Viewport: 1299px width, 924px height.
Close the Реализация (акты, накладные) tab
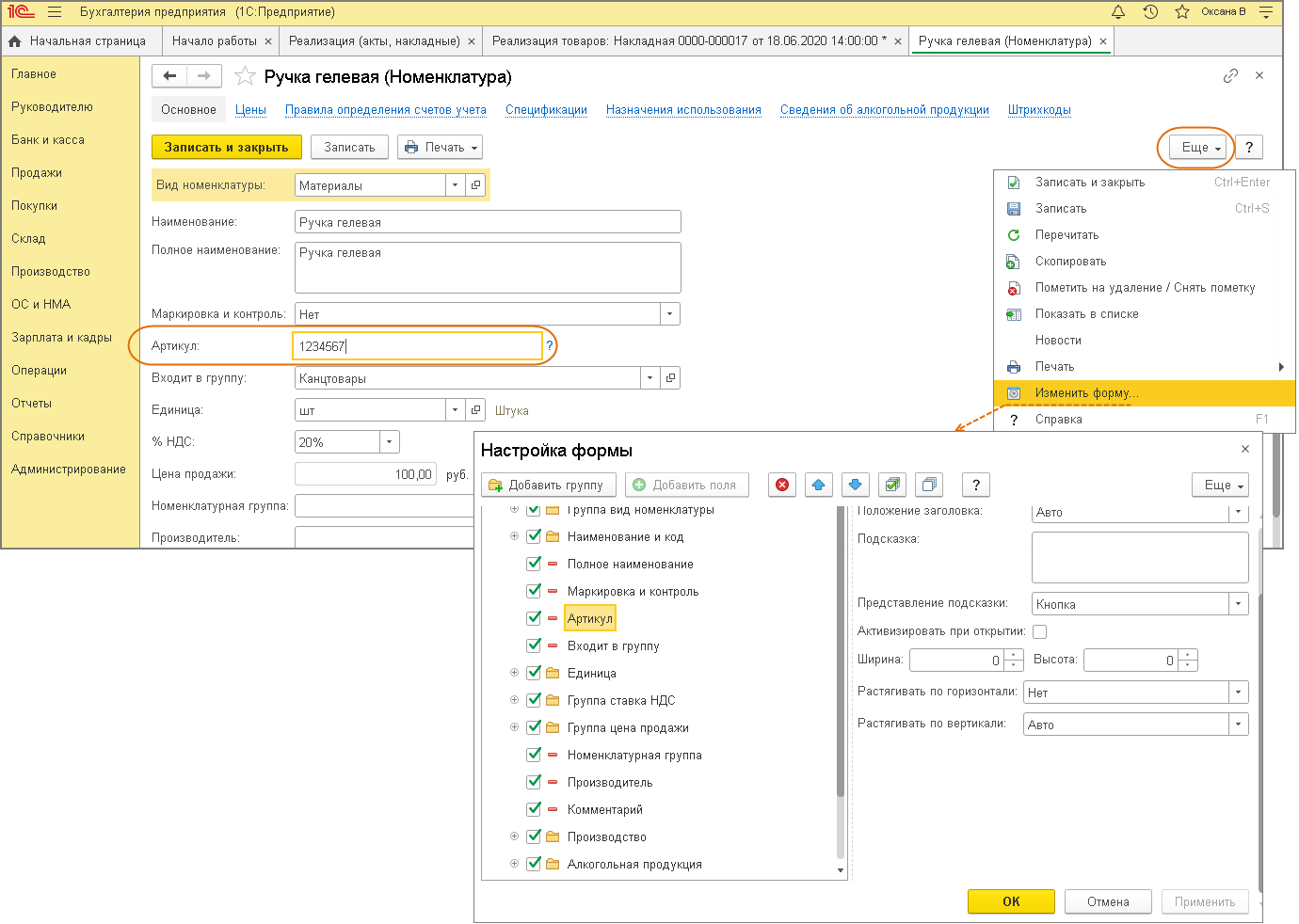pos(472,41)
